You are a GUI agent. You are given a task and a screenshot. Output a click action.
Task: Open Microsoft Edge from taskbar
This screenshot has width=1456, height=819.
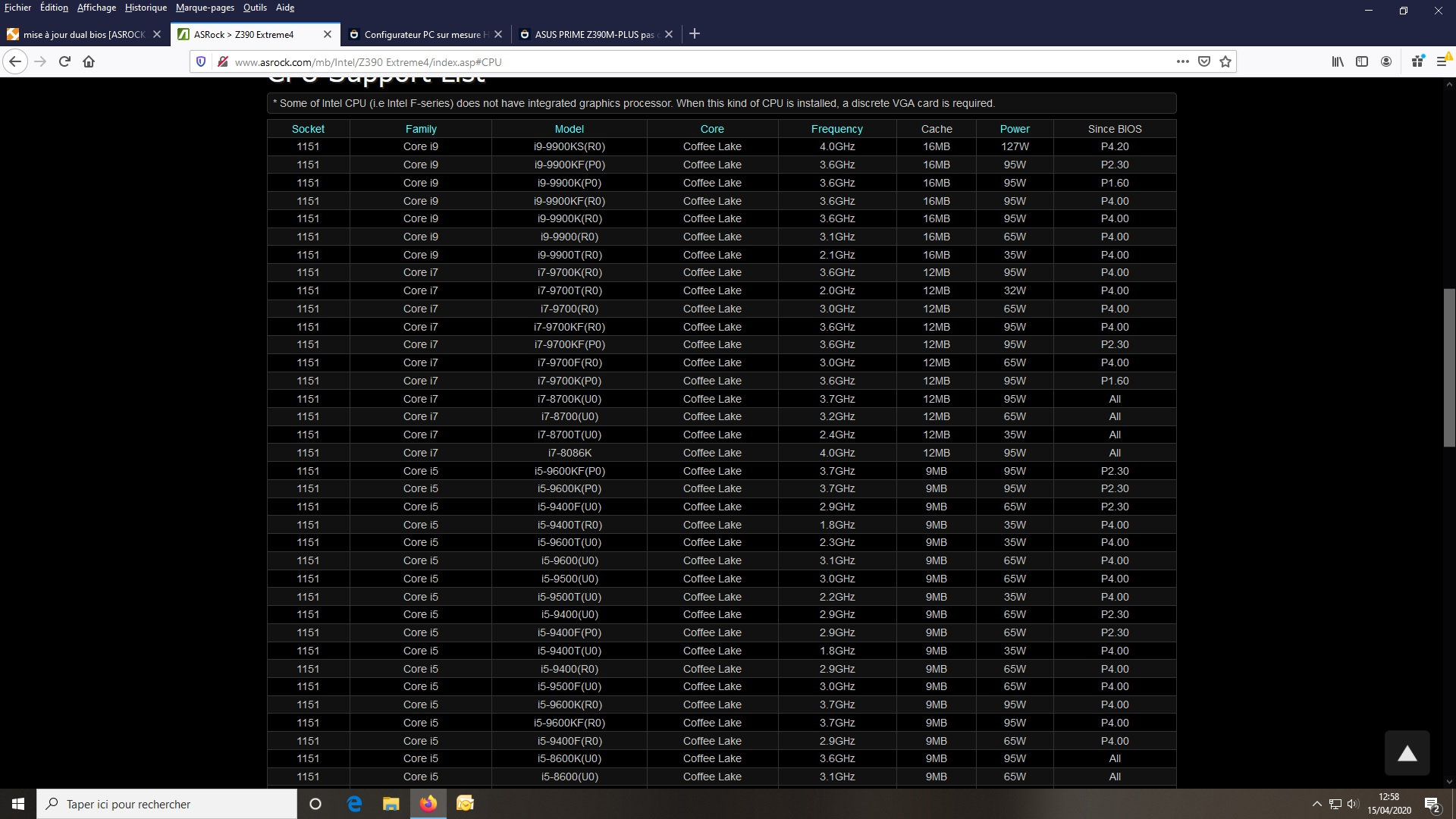354,804
